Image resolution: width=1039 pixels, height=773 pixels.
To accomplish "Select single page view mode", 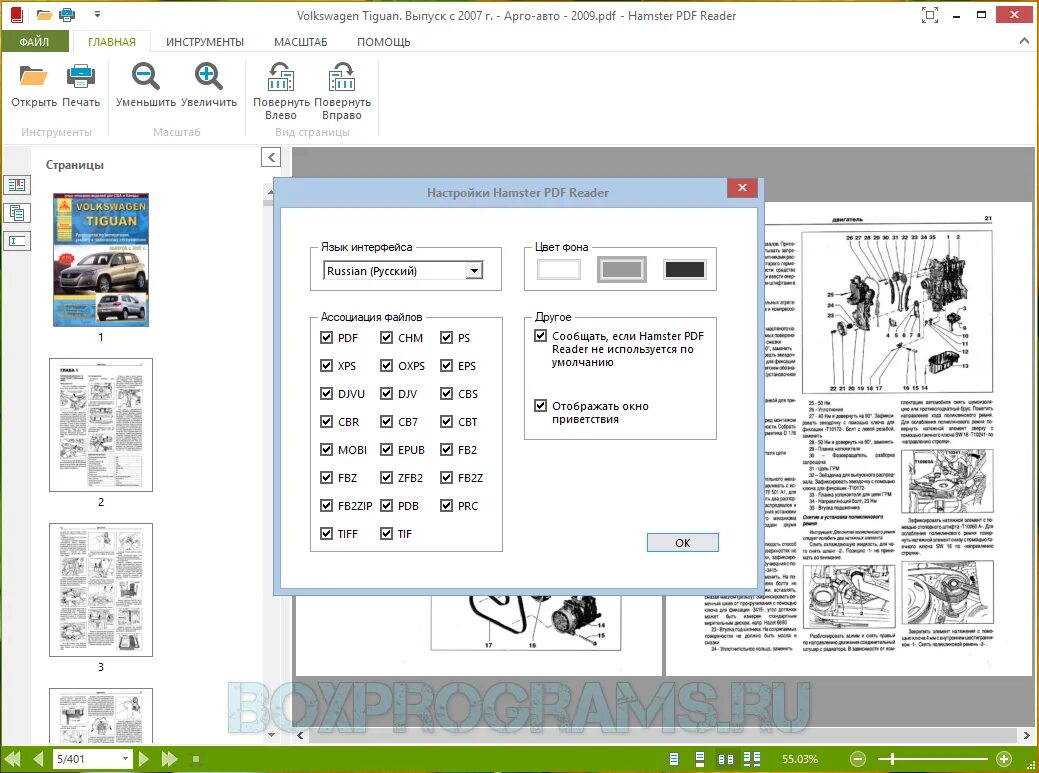I will 674,759.
